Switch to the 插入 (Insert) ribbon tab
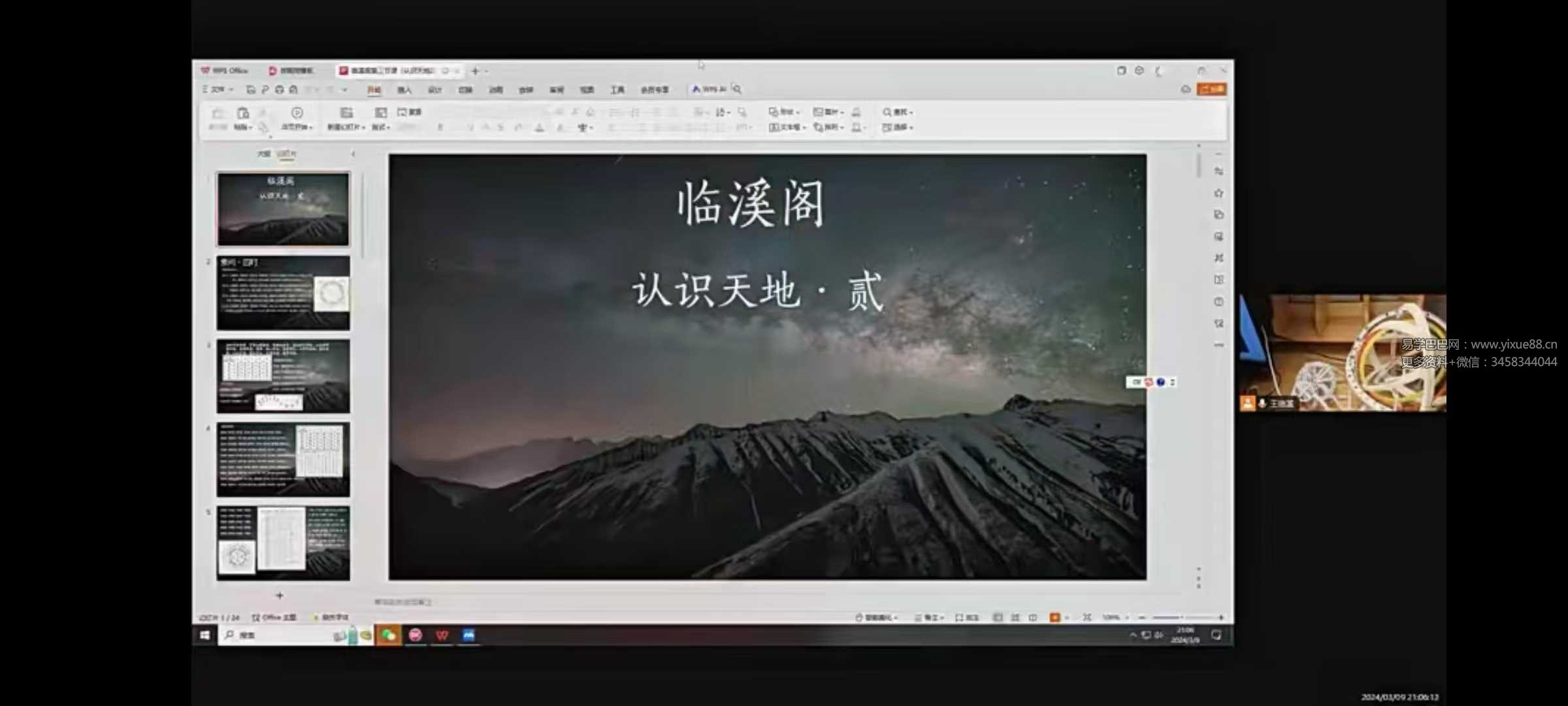Viewport: 1568px width, 706px height. click(404, 90)
